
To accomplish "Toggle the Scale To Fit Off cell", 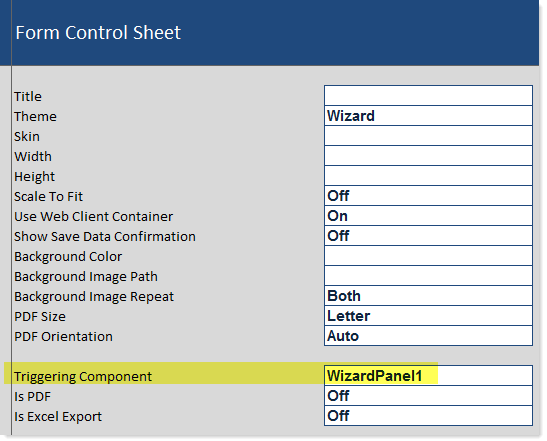I will coord(428,195).
